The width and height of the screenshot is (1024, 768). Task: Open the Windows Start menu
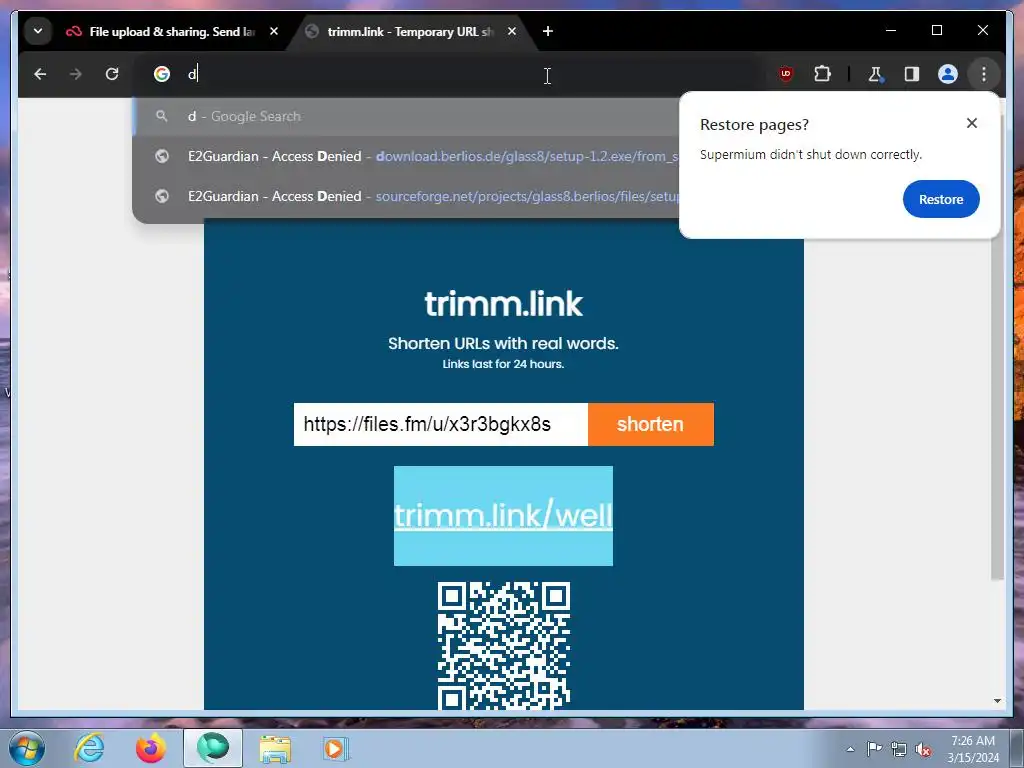click(26, 748)
